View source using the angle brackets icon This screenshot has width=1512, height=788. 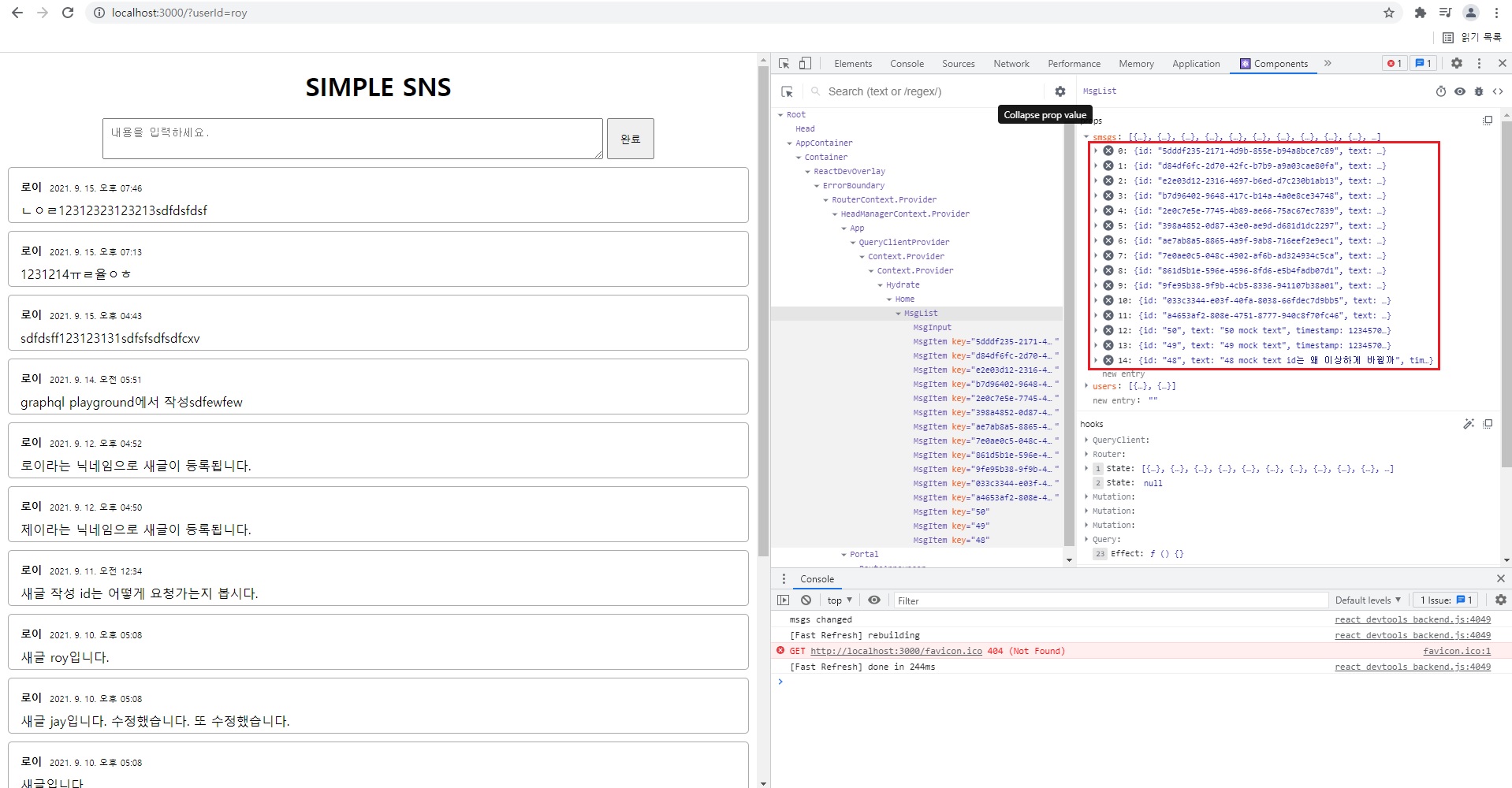pos(1498,91)
